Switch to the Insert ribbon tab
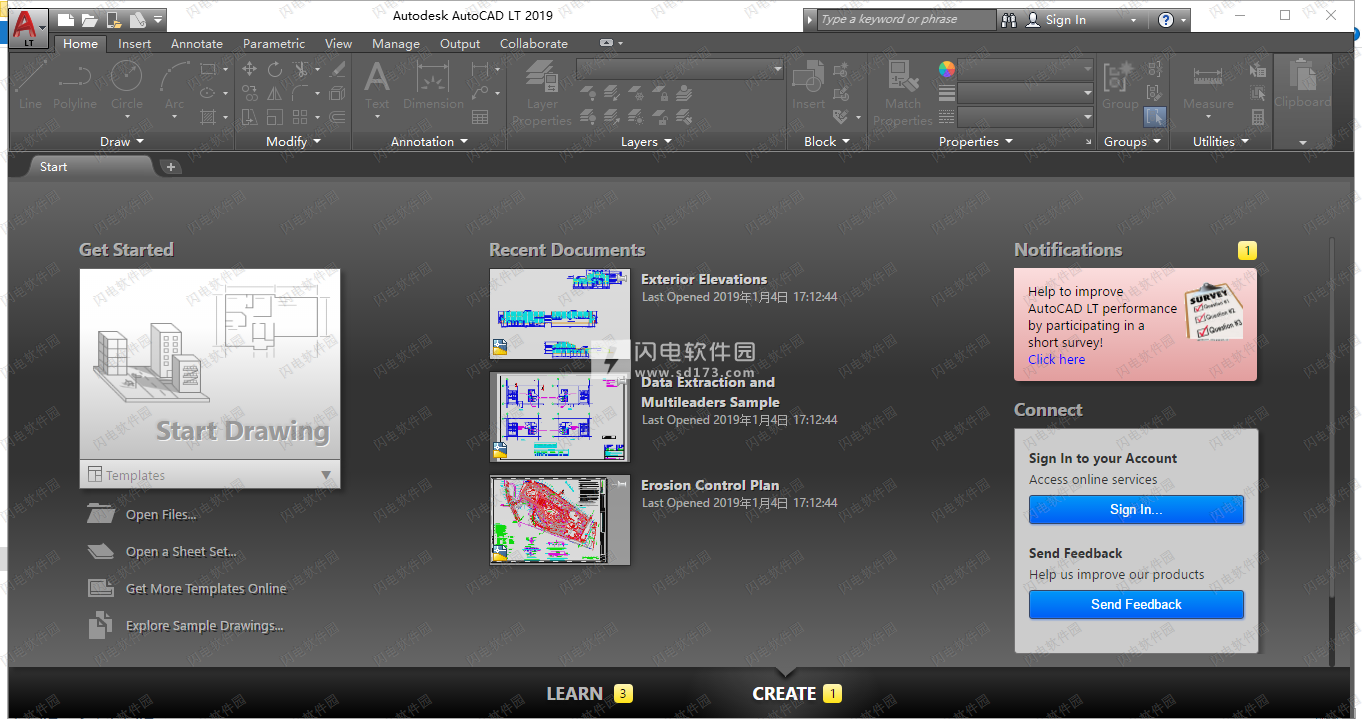This screenshot has height=719, width=1362. pyautogui.click(x=135, y=43)
